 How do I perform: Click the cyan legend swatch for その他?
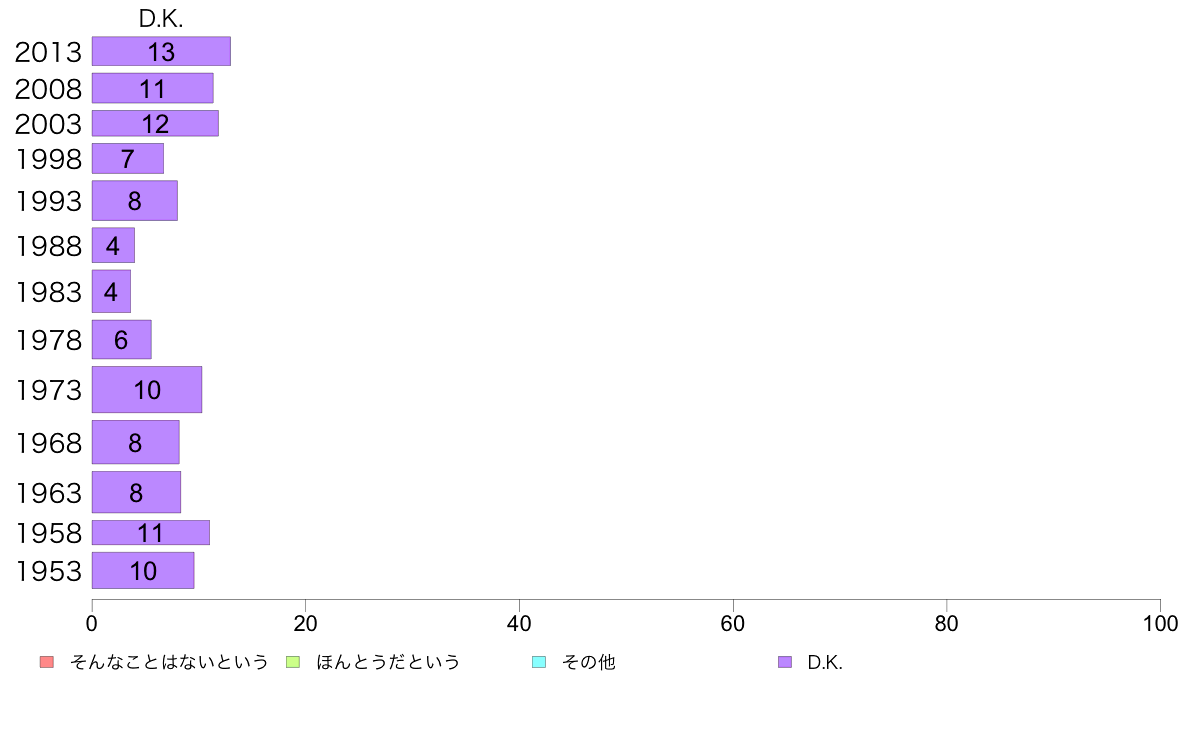pos(539,662)
